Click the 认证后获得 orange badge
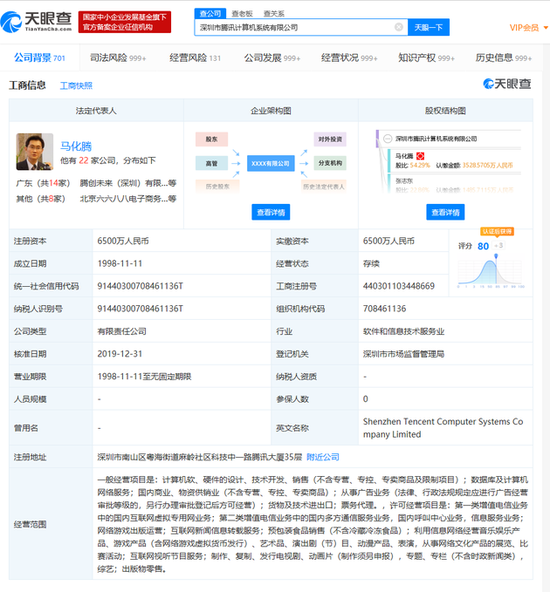This screenshot has height=592, width=550. [x=497, y=231]
